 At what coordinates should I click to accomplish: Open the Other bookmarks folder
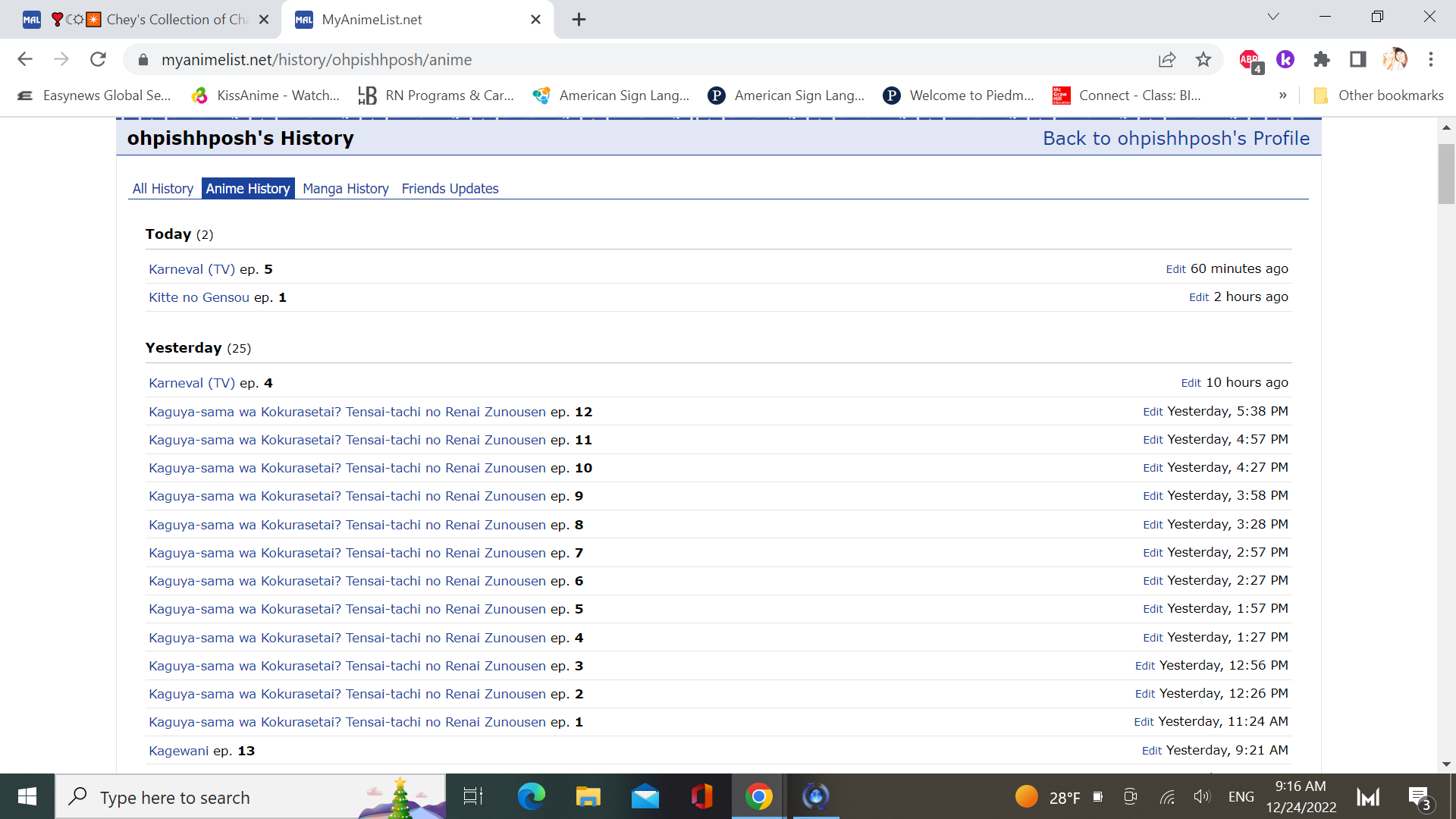(1379, 96)
